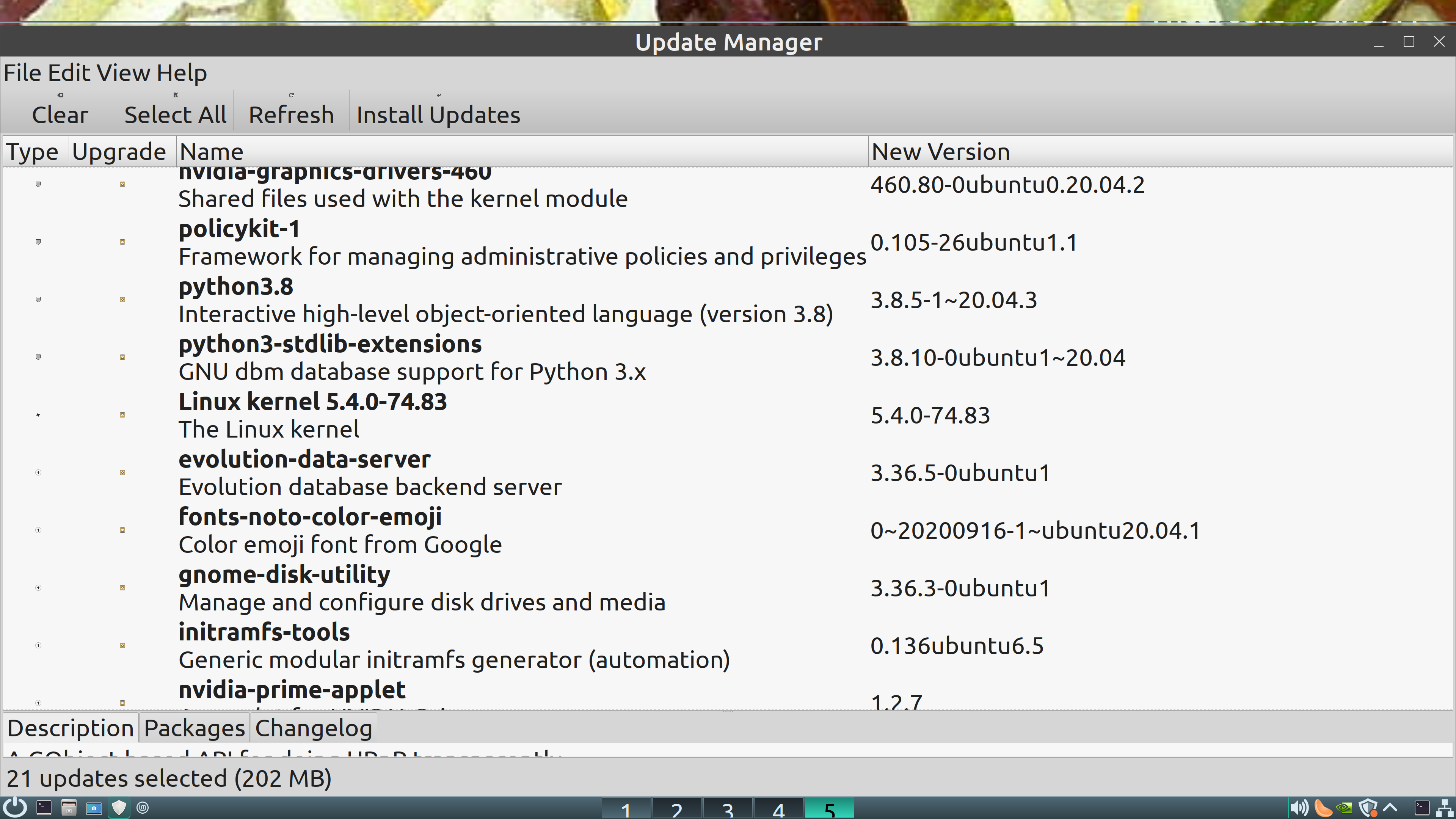
Task: Switch to the Changelog tab
Action: tap(314, 728)
